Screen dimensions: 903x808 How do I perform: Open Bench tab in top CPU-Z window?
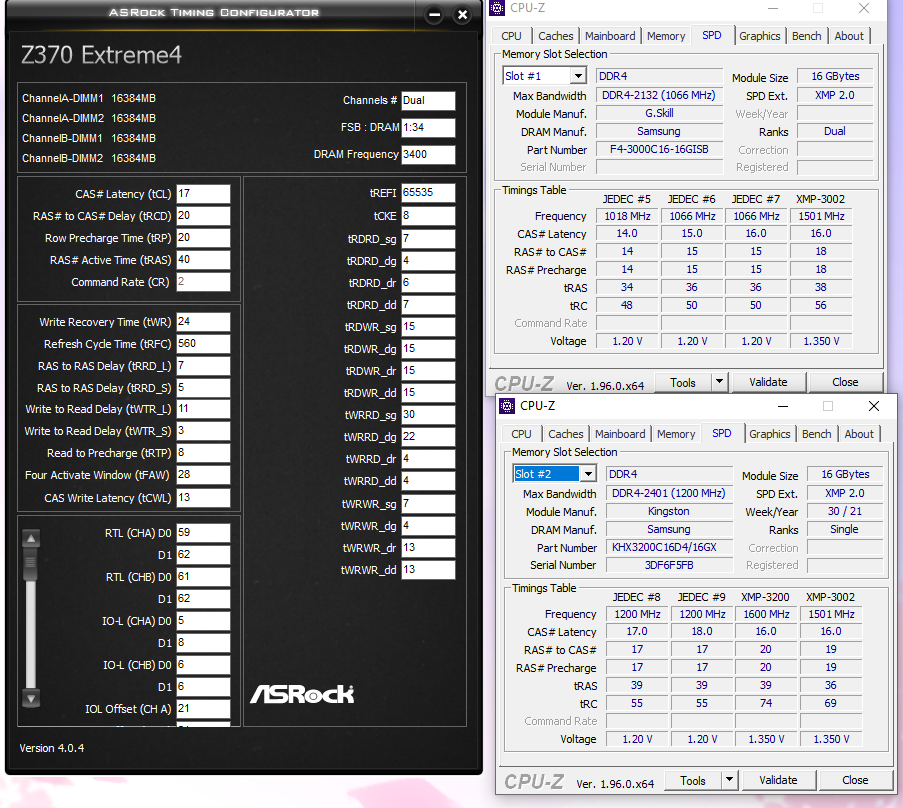click(x=806, y=36)
